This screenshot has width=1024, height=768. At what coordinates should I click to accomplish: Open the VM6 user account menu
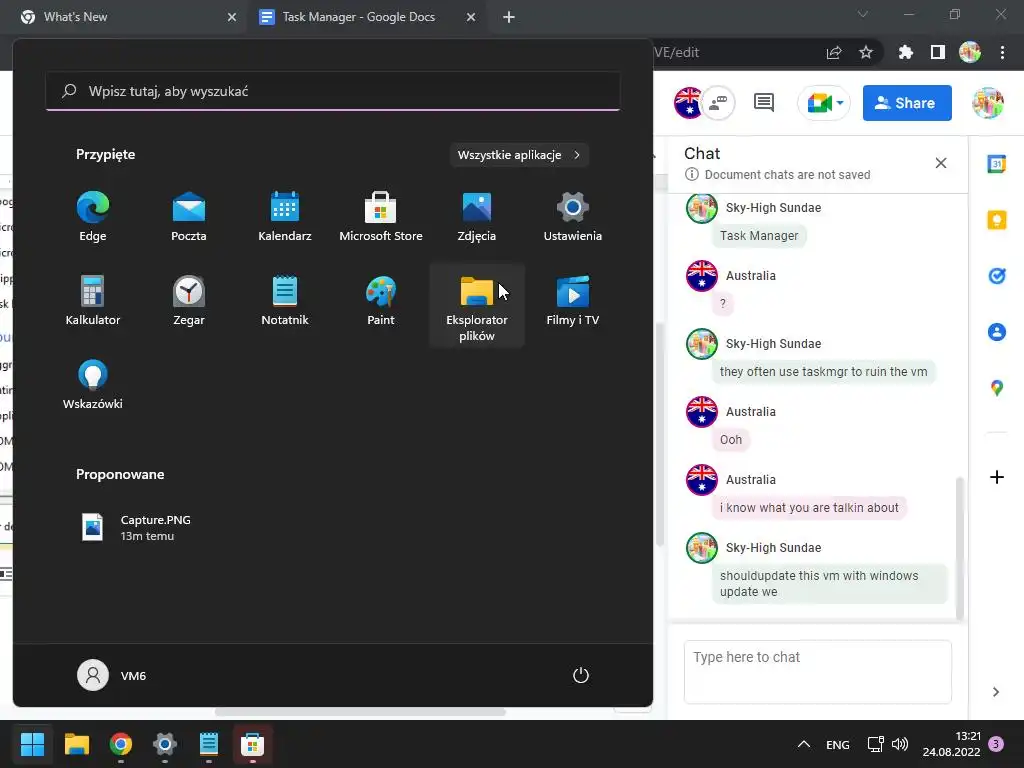click(112, 675)
